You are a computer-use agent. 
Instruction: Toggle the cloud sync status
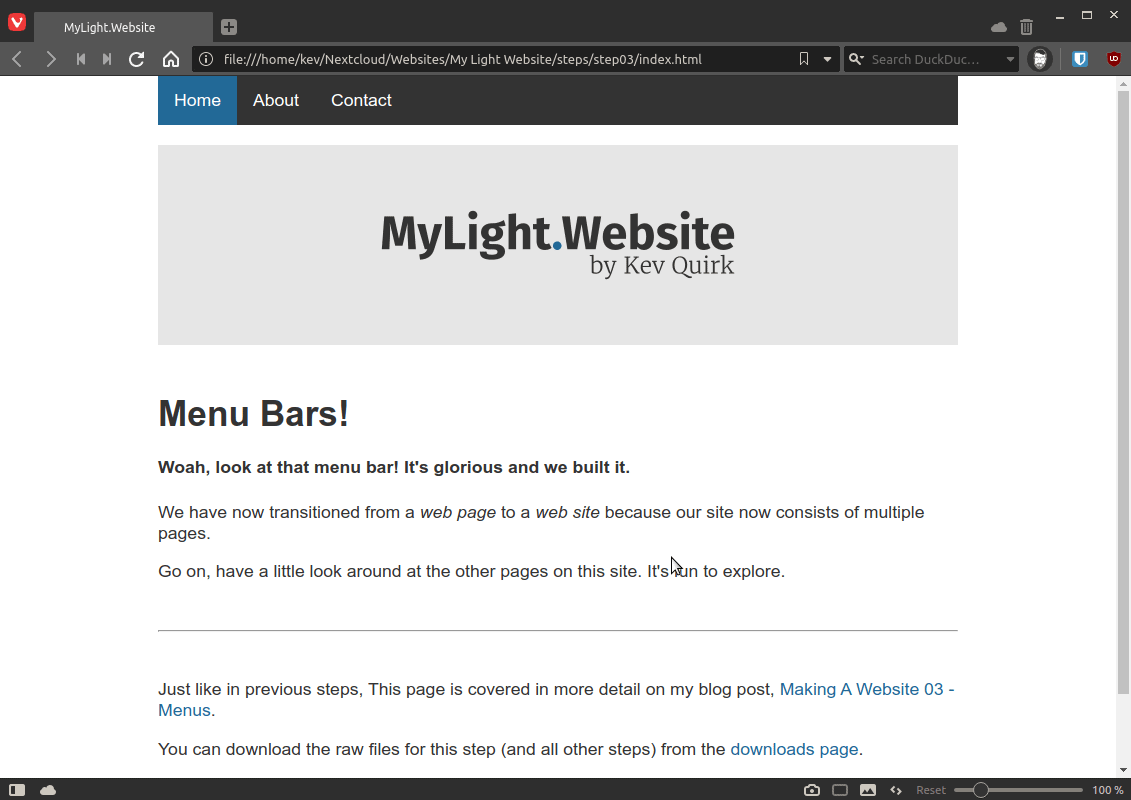point(46,790)
